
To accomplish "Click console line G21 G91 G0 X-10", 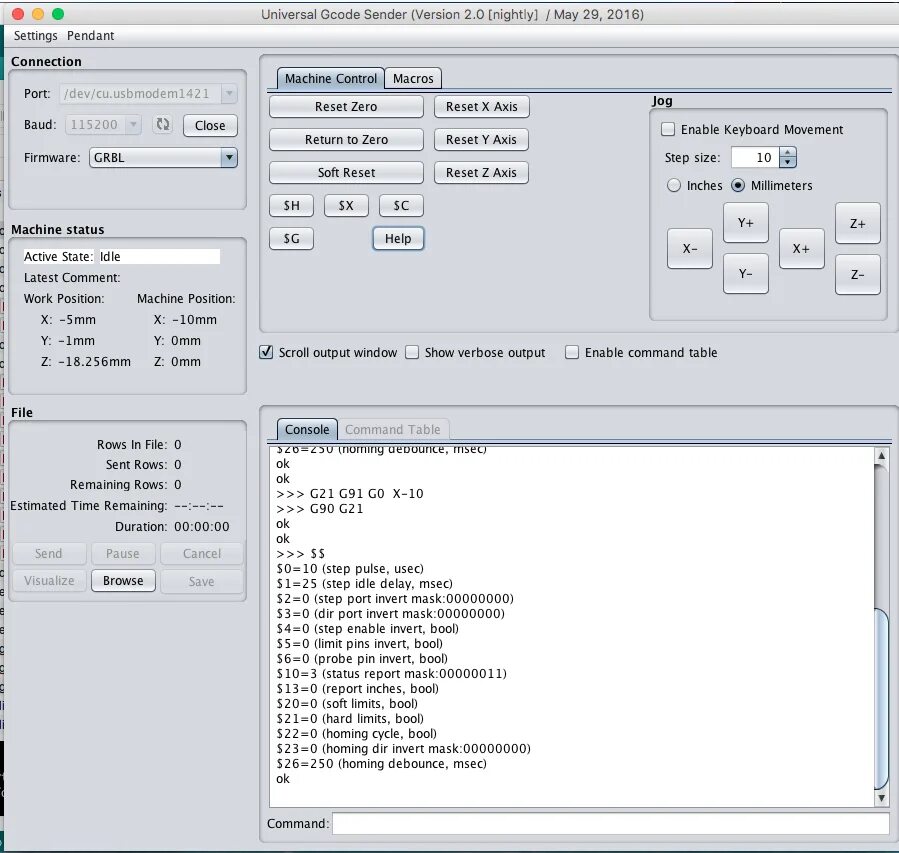I will pos(350,494).
